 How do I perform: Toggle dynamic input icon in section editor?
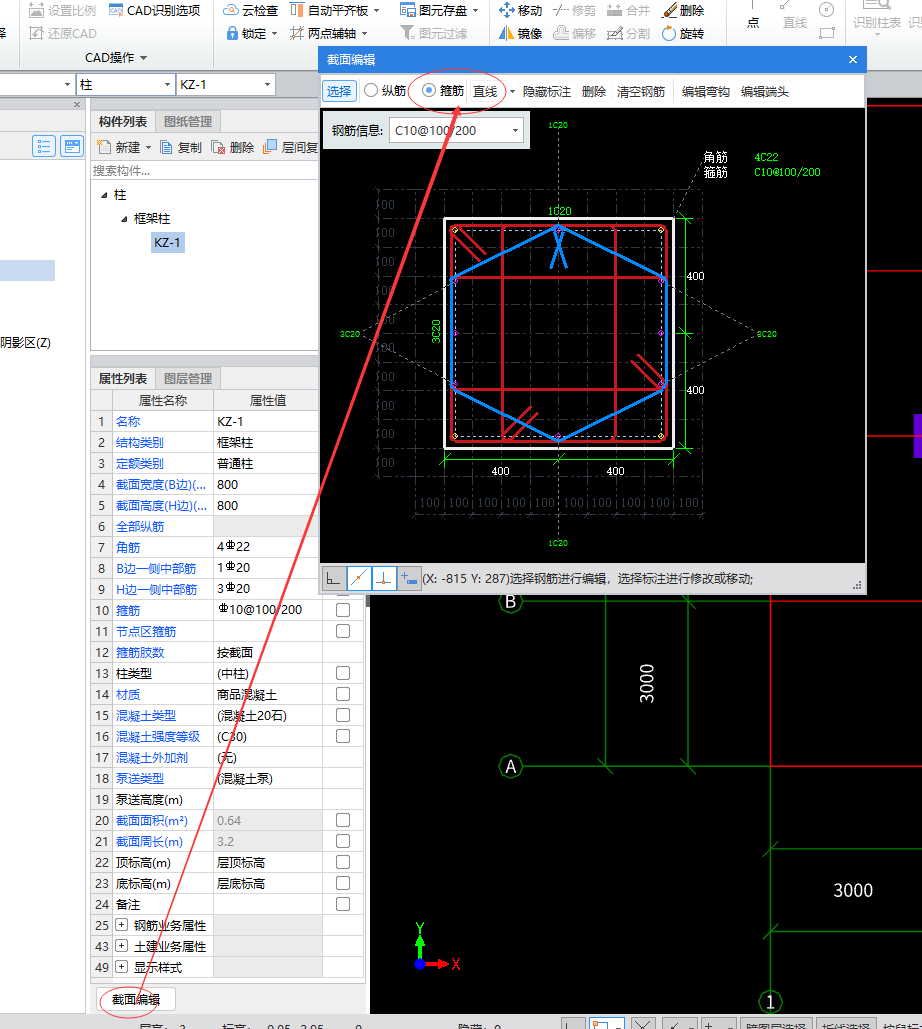click(409, 579)
